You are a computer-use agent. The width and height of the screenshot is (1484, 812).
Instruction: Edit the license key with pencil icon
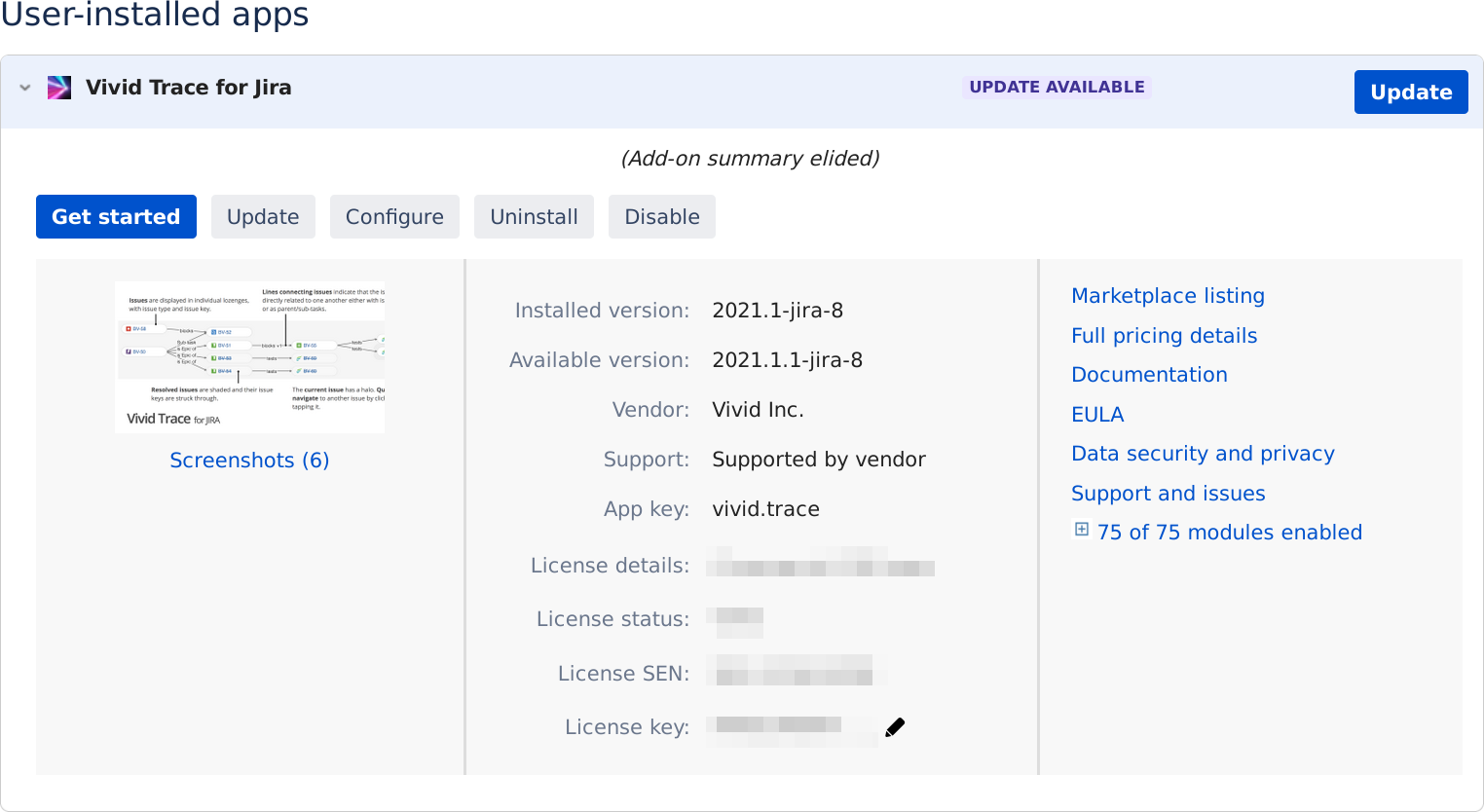[x=895, y=727]
